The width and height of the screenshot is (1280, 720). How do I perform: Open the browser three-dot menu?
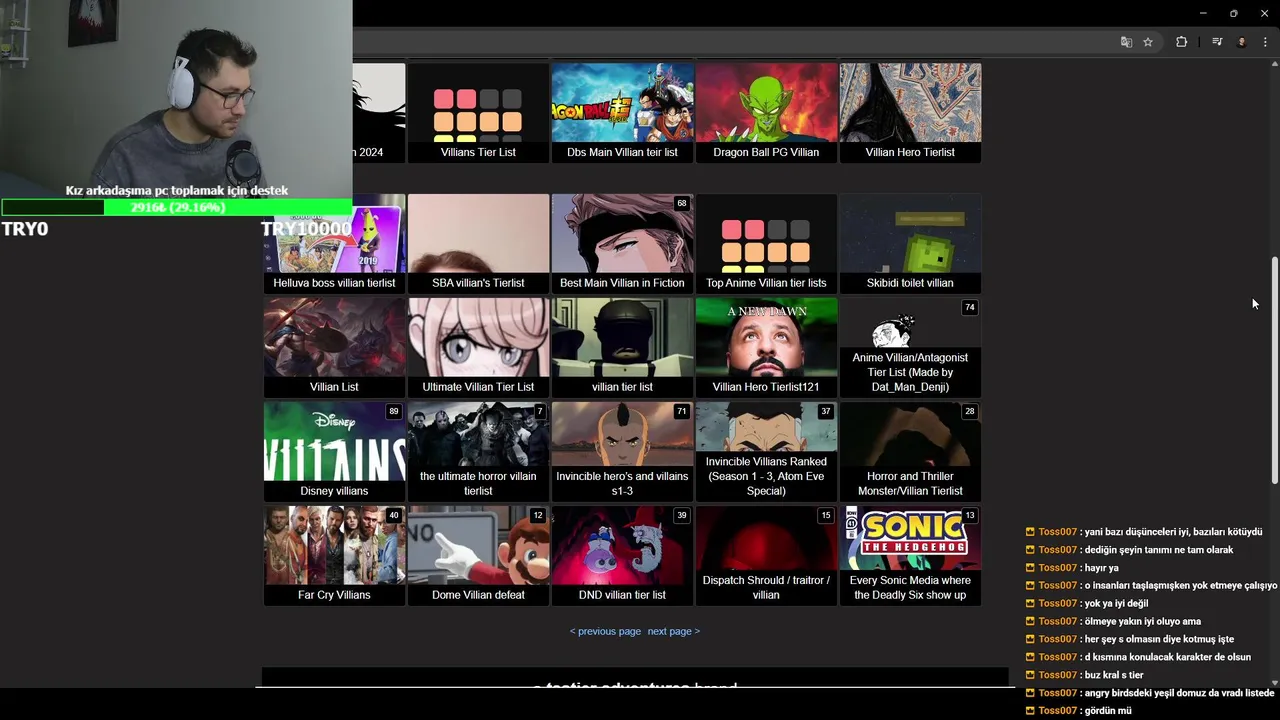[x=1265, y=42]
